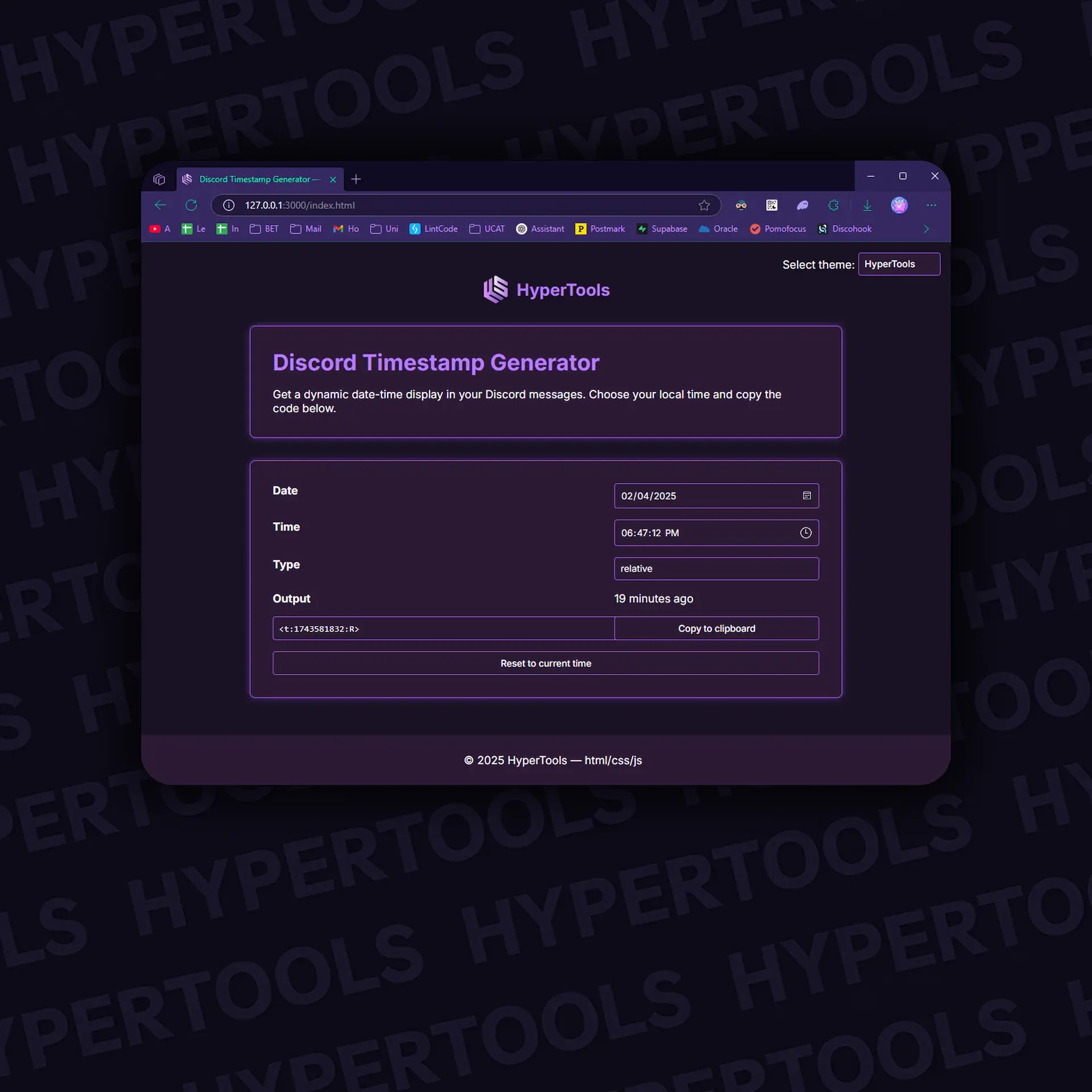Click the browser profile avatar
This screenshot has height=1092, width=1092.
point(899,205)
